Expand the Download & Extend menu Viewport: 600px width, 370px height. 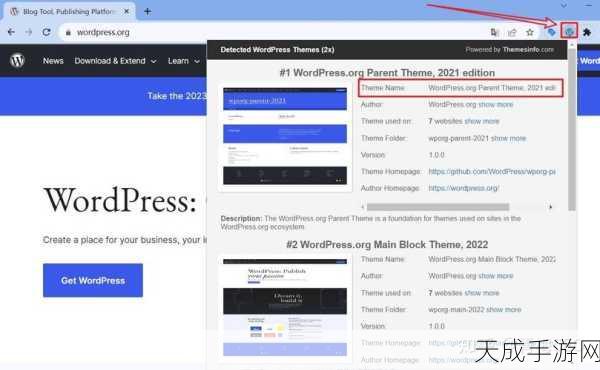pyautogui.click(x=115, y=61)
